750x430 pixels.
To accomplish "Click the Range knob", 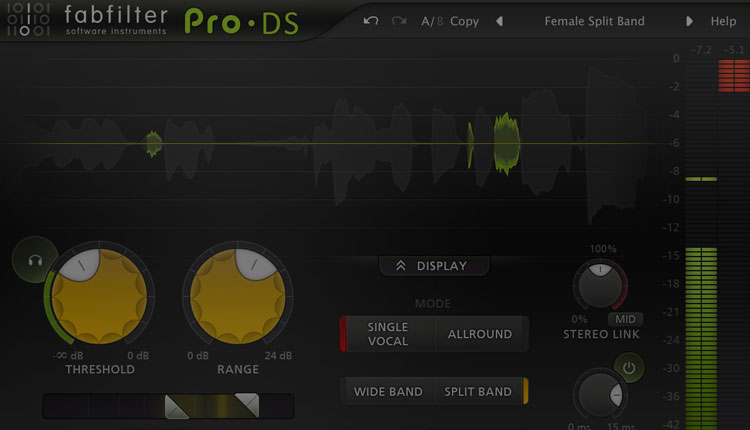I will (238, 297).
